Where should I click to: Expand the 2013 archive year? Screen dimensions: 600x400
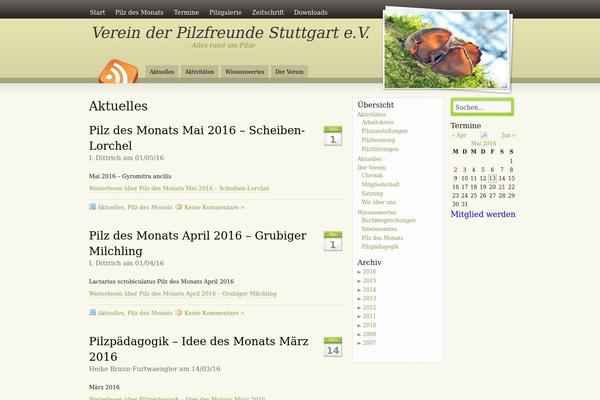(x=359, y=299)
